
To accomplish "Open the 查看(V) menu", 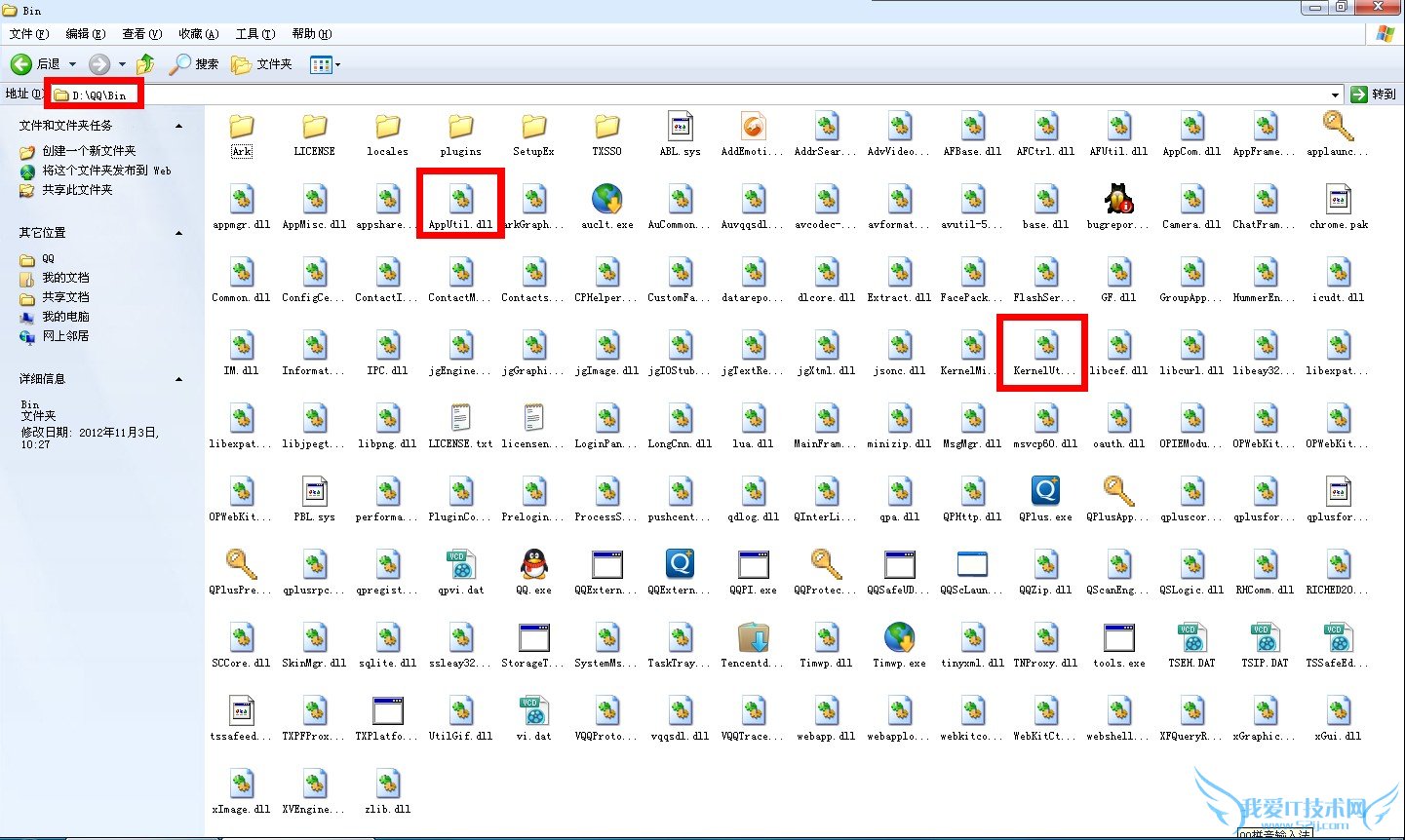I will pos(141,34).
